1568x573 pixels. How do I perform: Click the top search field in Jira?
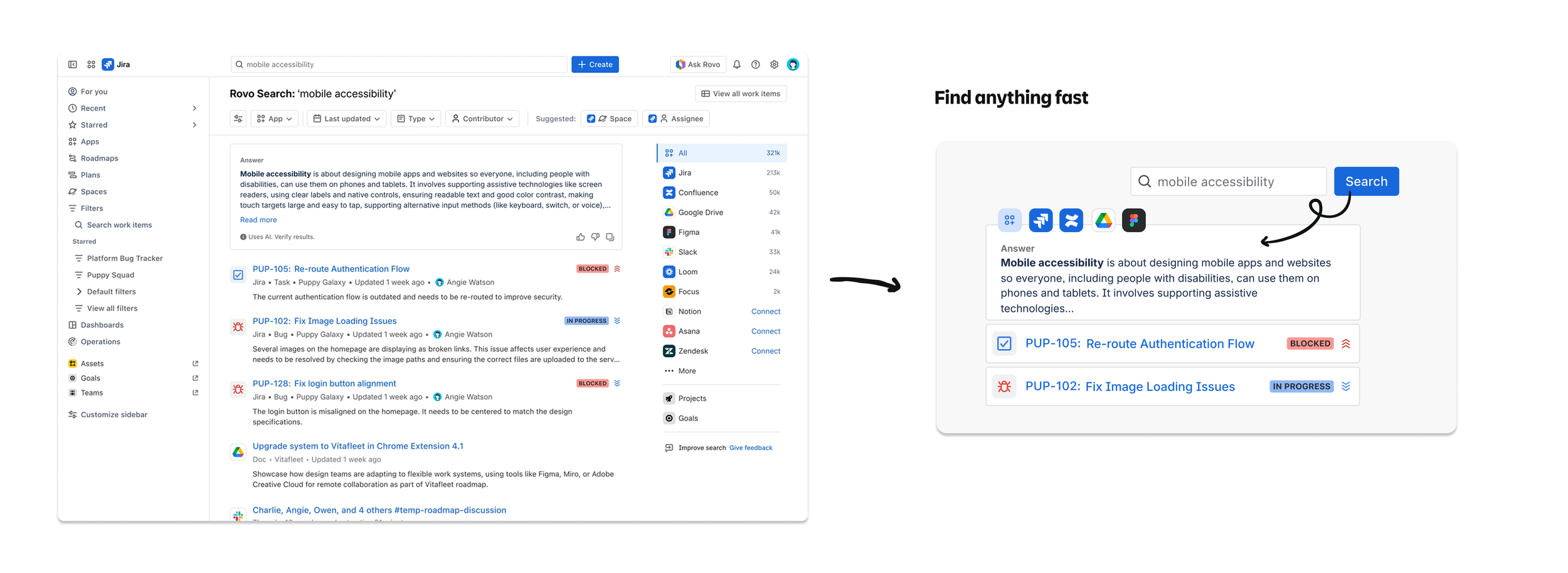[x=400, y=65]
